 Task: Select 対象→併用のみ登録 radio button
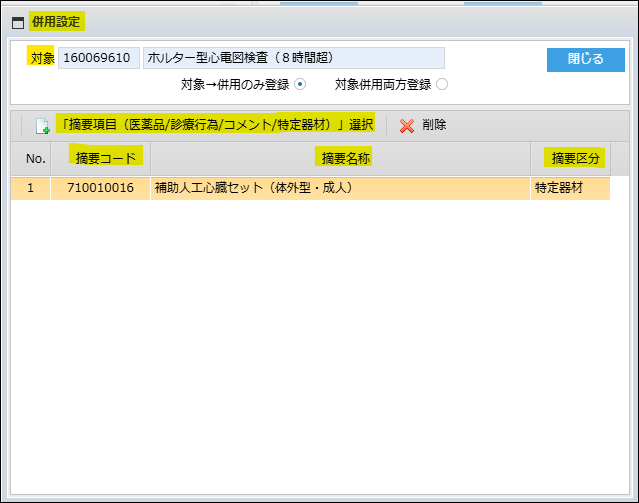point(300,84)
